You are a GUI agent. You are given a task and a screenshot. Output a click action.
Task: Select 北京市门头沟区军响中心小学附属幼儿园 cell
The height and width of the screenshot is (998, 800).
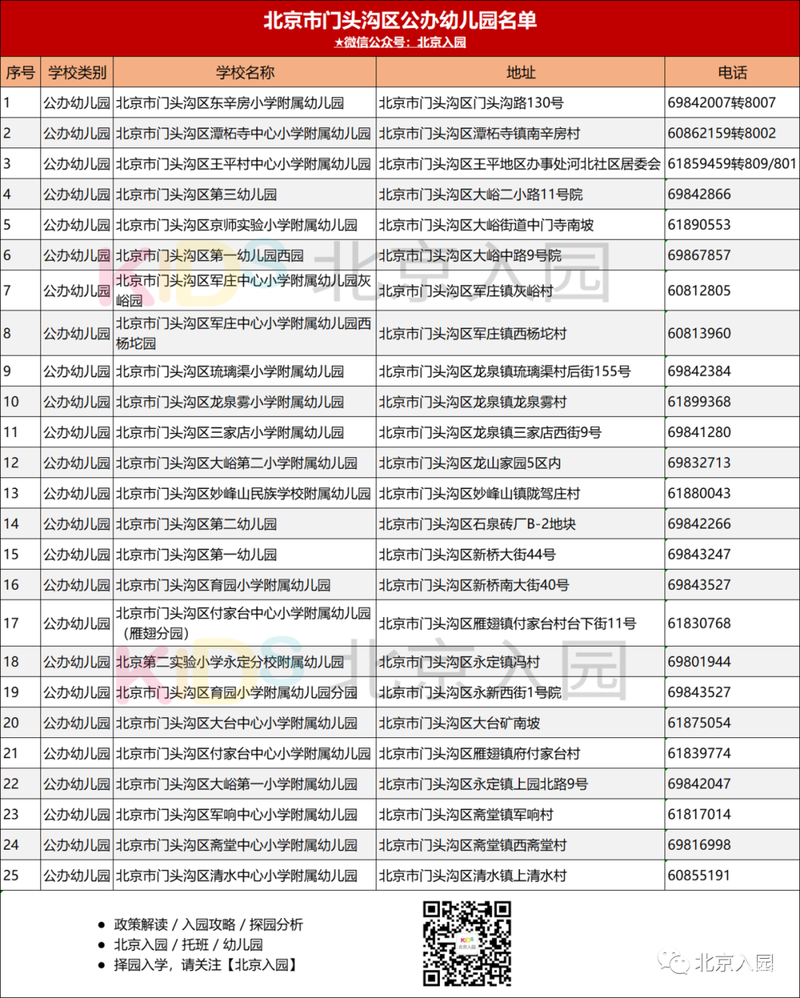click(x=245, y=815)
